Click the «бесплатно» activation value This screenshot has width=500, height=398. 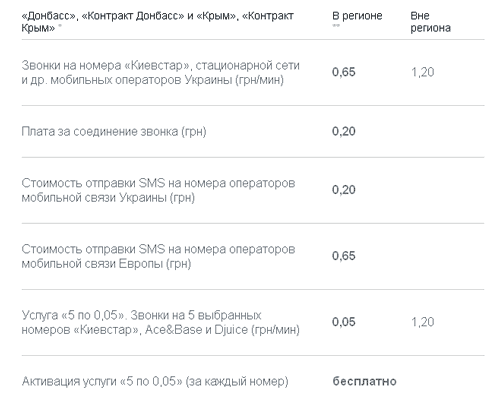pos(364,381)
